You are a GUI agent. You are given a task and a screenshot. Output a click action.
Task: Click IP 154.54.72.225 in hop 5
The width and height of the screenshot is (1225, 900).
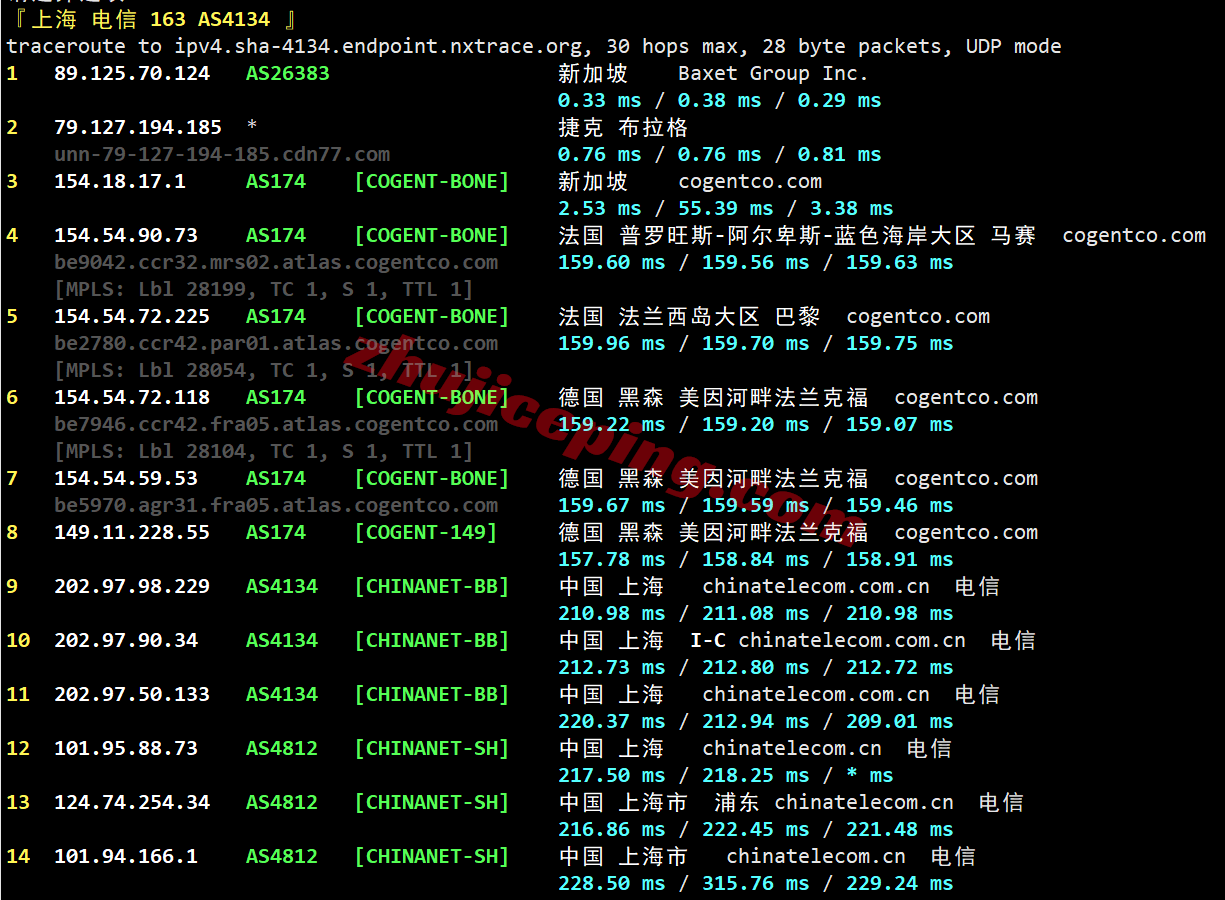(x=132, y=316)
